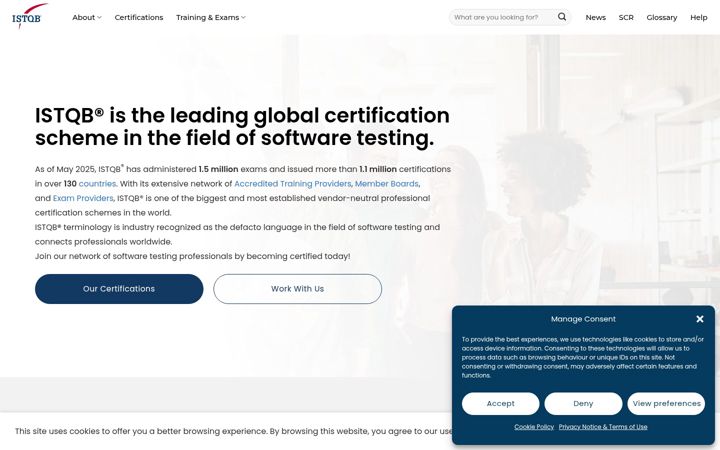720x450 pixels.
Task: Deny cookies in the consent dialog
Action: (583, 404)
